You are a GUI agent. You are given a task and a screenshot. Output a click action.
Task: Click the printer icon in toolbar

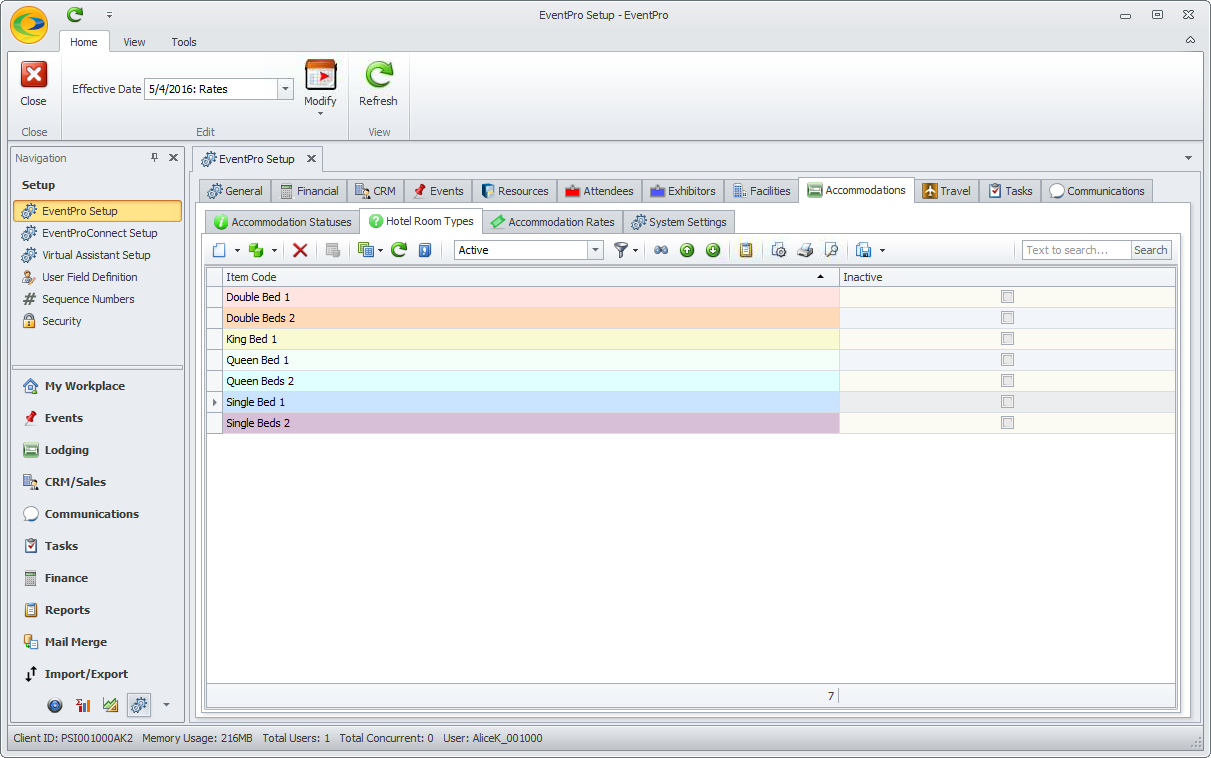[805, 250]
